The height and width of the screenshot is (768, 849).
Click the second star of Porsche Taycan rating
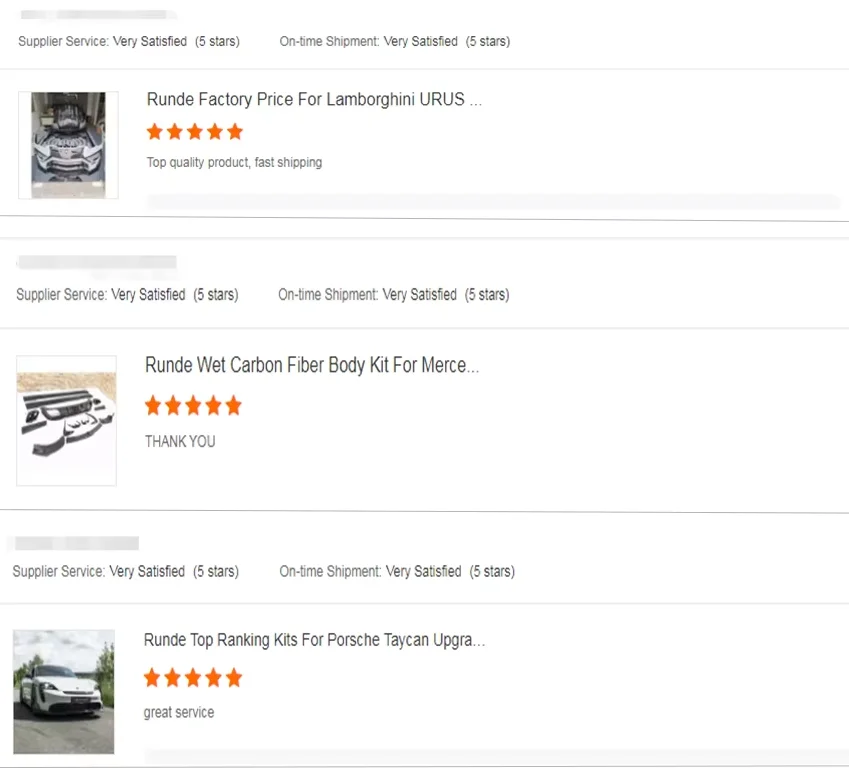pyautogui.click(x=172, y=679)
